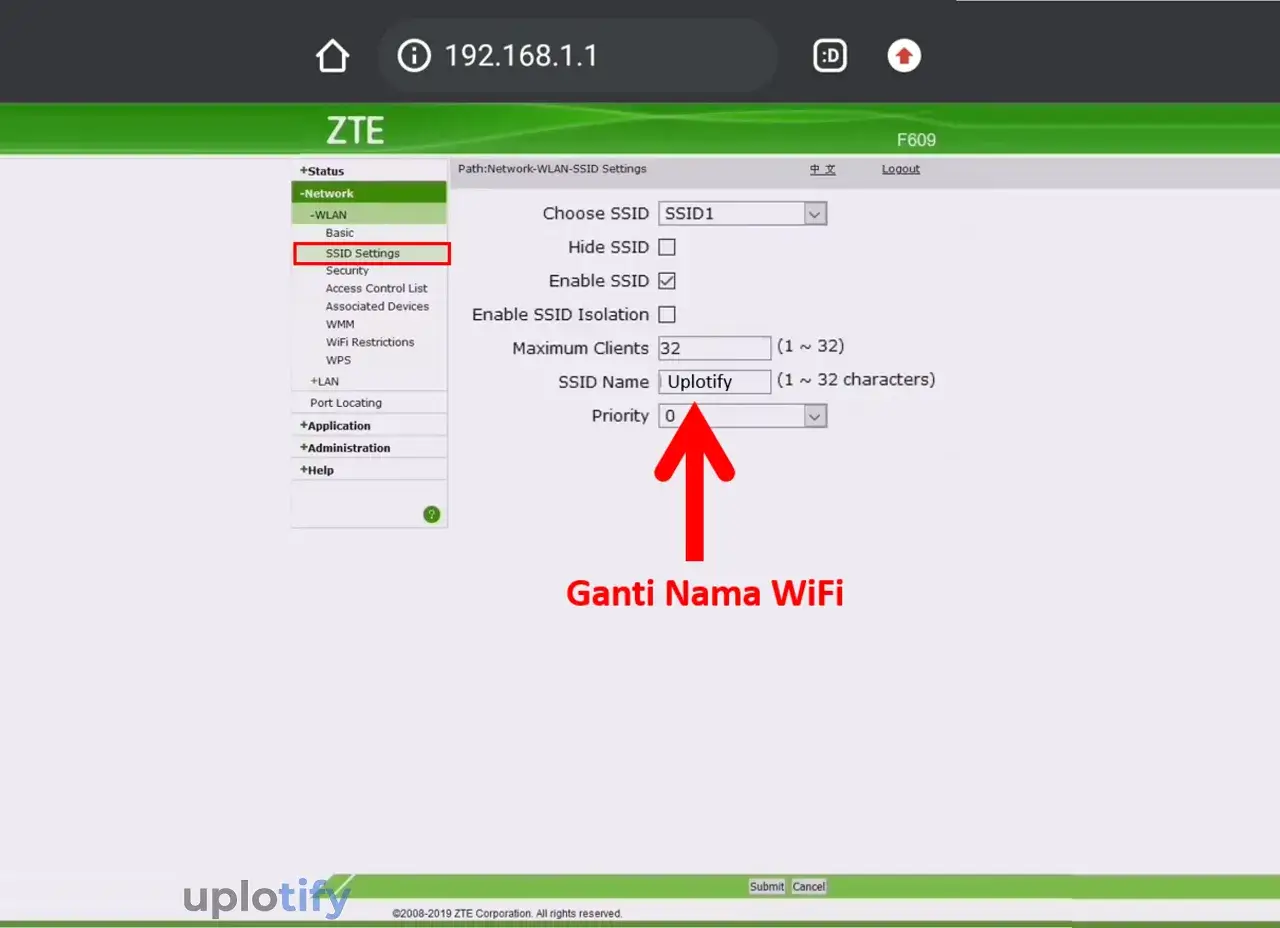Open the tab switcher icon
Screen dimensions: 1280x928
click(830, 56)
